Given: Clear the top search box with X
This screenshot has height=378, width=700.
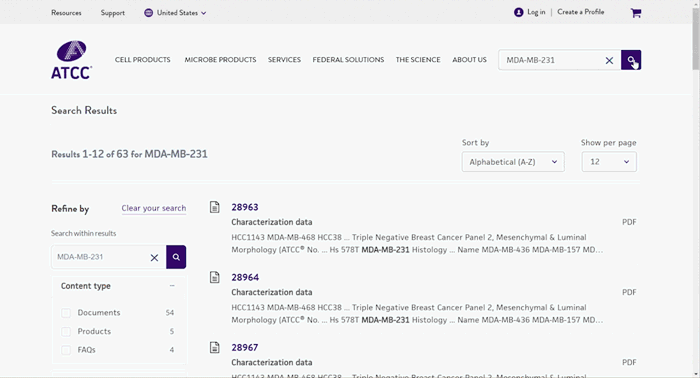Looking at the screenshot, I should tap(609, 60).
